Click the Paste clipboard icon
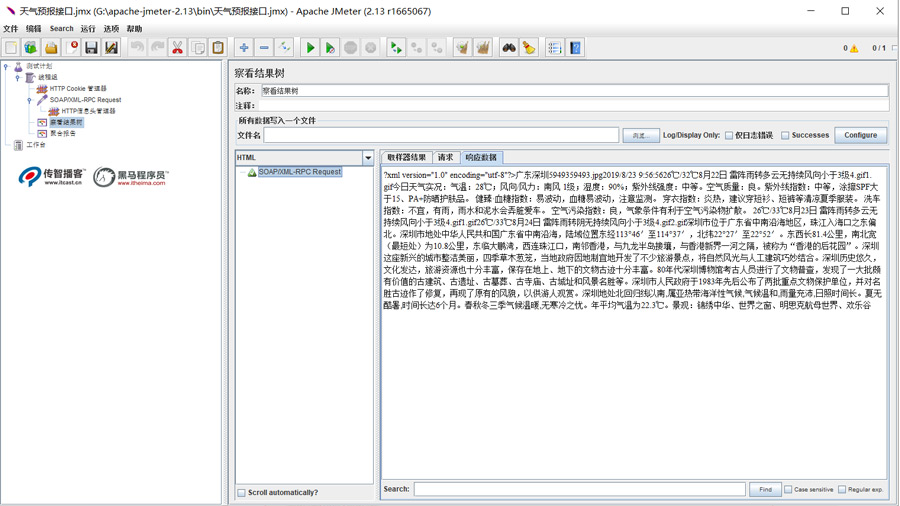The height and width of the screenshot is (506, 900). coord(218,48)
